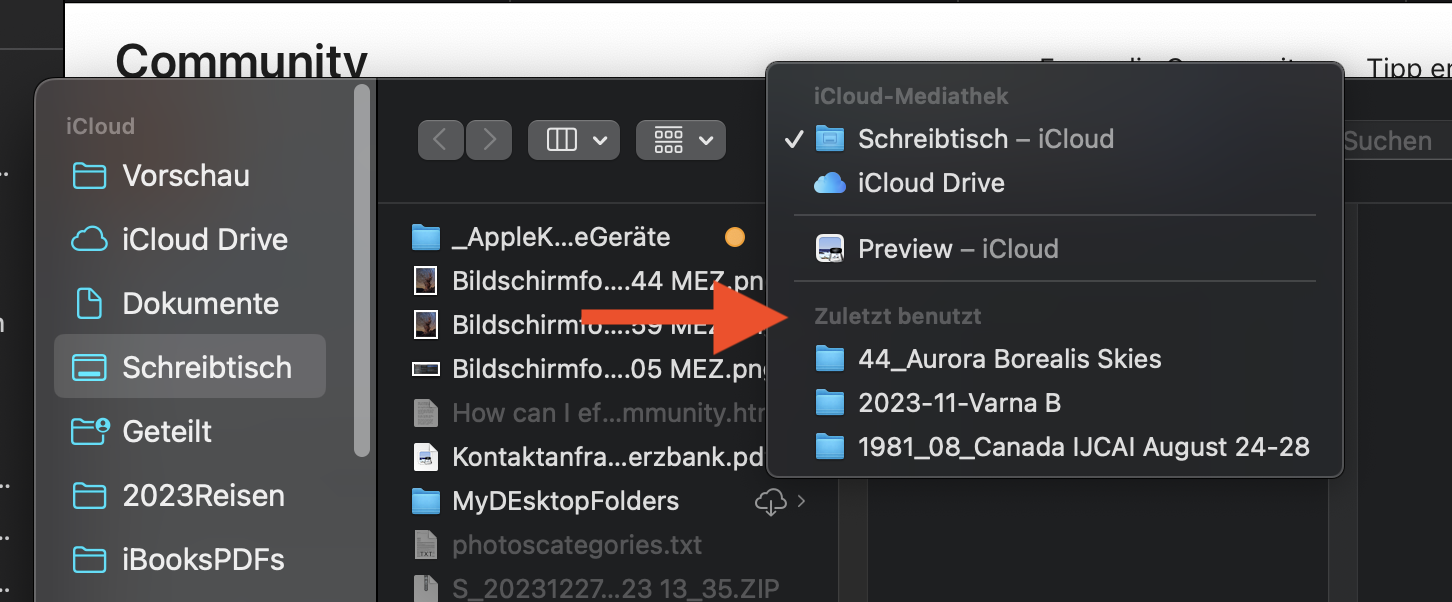The image size is (1452, 602).
Task: Open recent folder 2023-11-Varna B
Action: pyautogui.click(x=959, y=403)
